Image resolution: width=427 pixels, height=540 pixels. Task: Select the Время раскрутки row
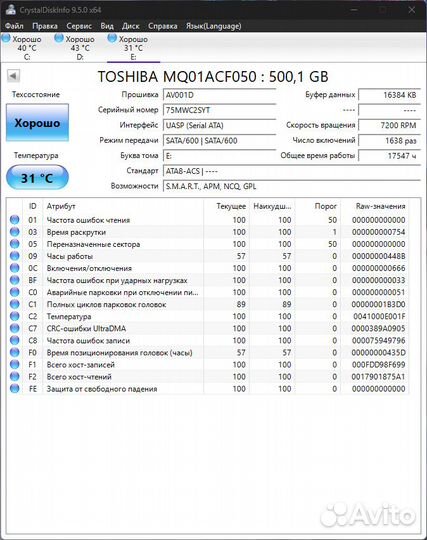208,232
